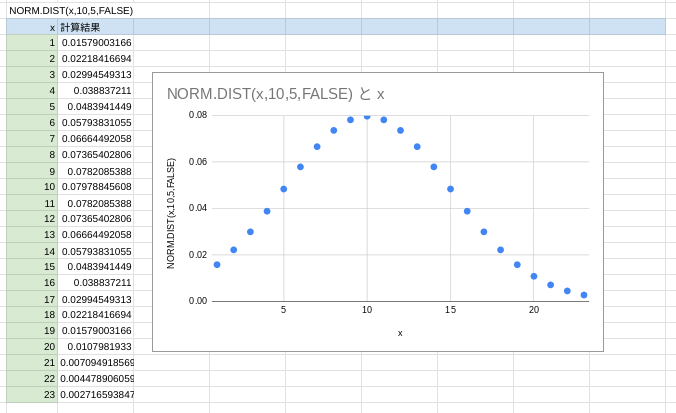The width and height of the screenshot is (676, 413).
Task: Select the cell with value 0.007094918569
Action: click(x=95, y=362)
